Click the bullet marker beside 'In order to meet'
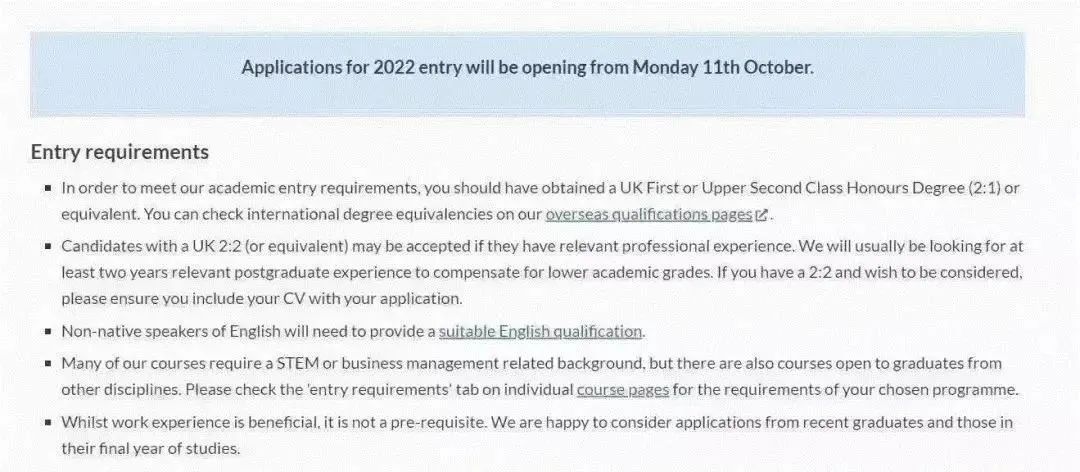The height and width of the screenshot is (472, 1080). click(48, 187)
